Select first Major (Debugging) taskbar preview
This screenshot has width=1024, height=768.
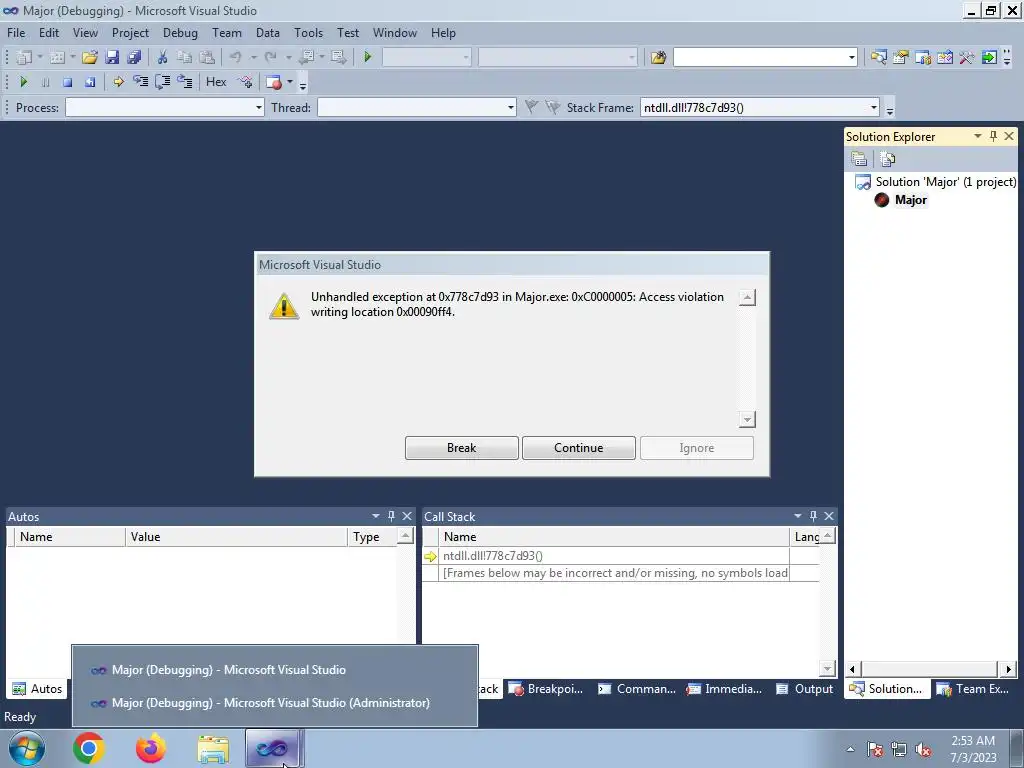(274, 669)
